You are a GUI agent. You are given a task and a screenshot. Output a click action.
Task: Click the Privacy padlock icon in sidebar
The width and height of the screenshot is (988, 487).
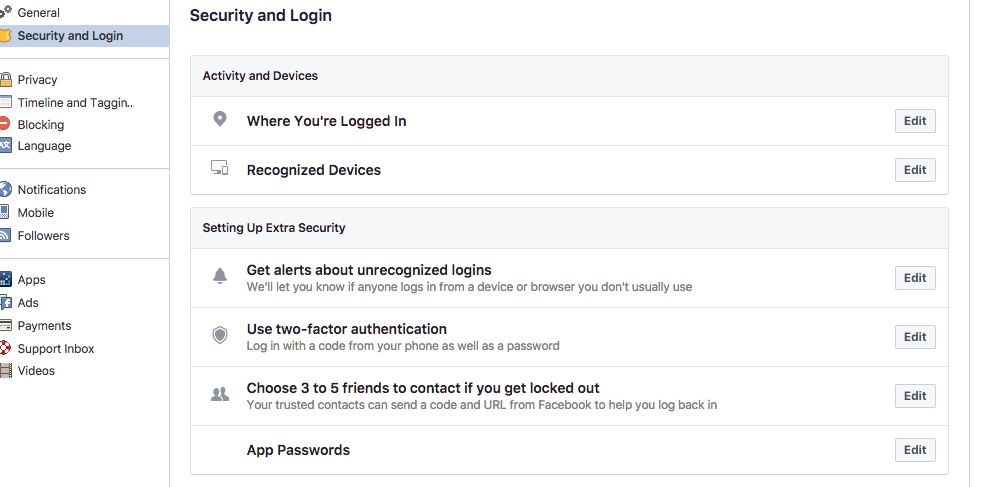point(6,79)
